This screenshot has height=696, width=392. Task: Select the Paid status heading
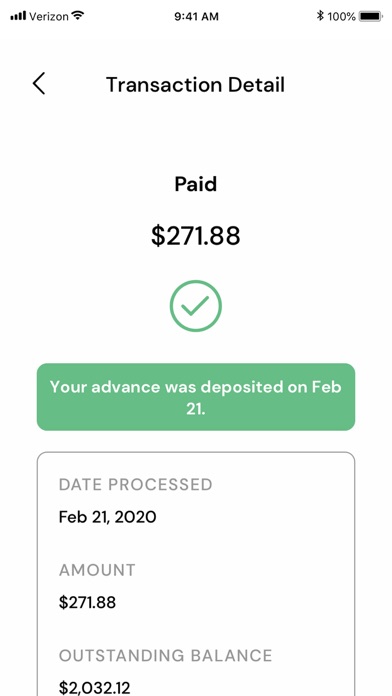196,184
